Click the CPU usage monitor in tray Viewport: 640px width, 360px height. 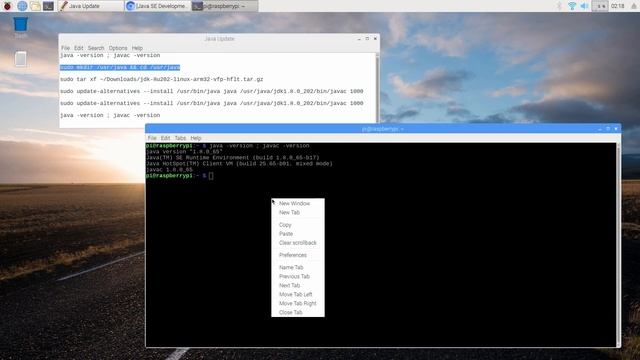pyautogui.click(x=600, y=6)
